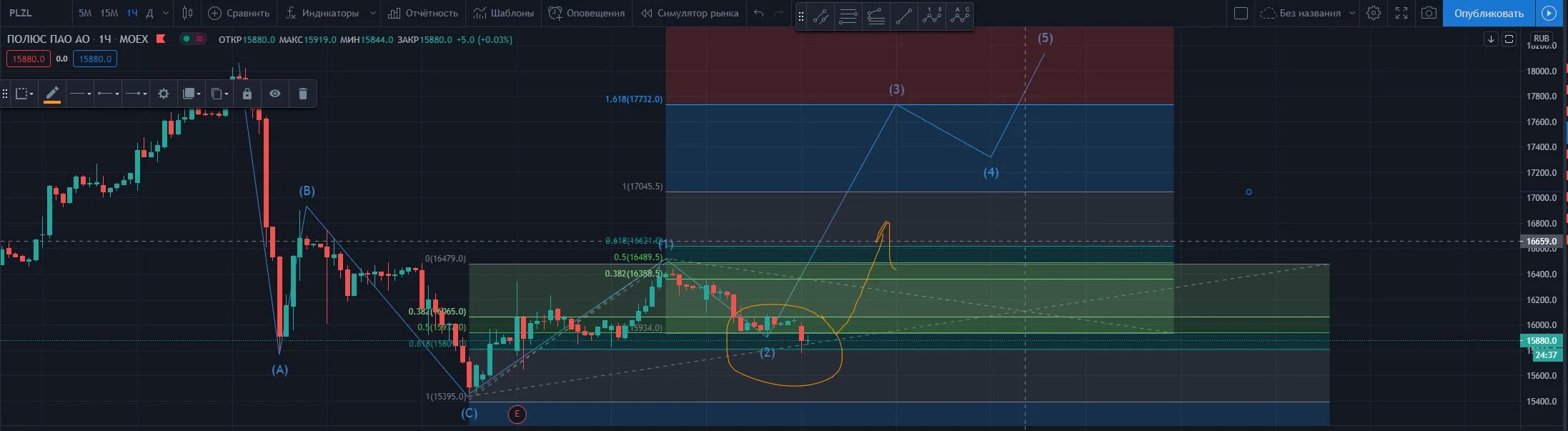The width and height of the screenshot is (1568, 431).
Task: Open the clone/copy drawing dropdown
Action: [219, 94]
